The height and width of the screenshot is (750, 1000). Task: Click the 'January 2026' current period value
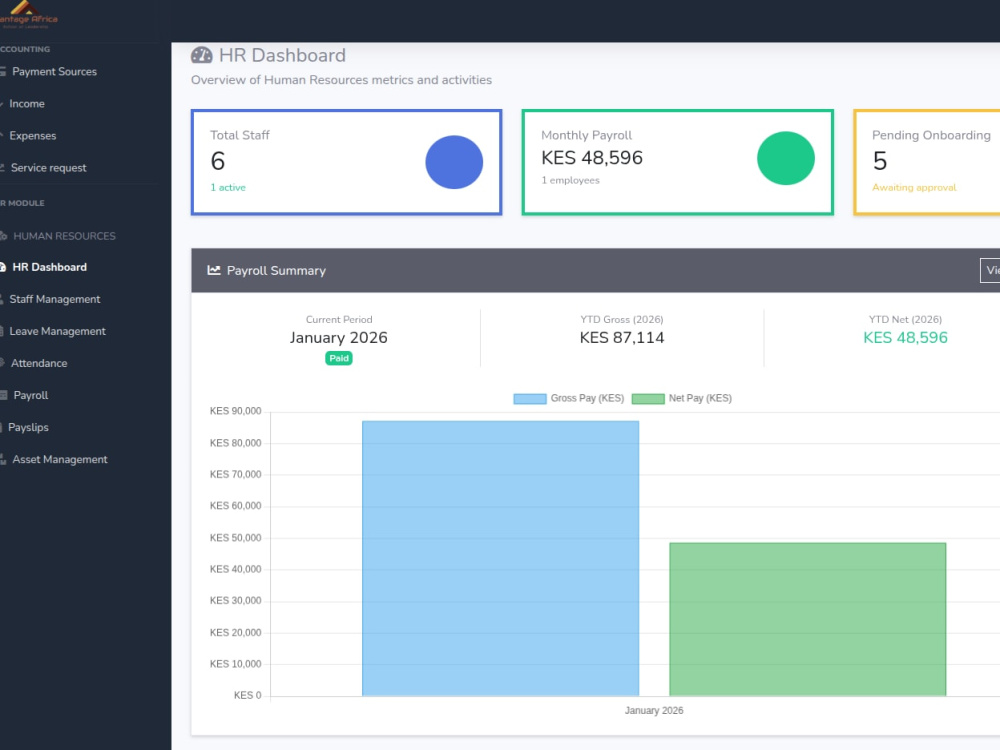tap(339, 337)
